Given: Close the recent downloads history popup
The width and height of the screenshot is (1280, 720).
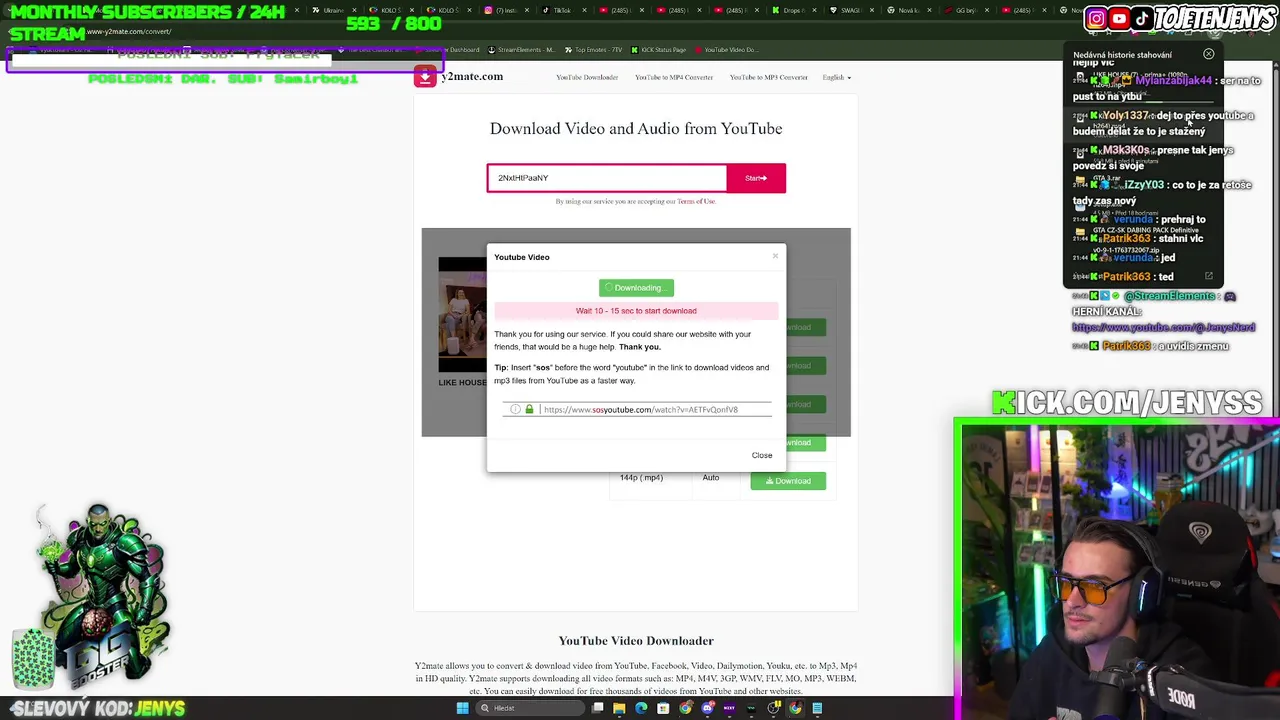Looking at the screenshot, I should pyautogui.click(x=1209, y=54).
